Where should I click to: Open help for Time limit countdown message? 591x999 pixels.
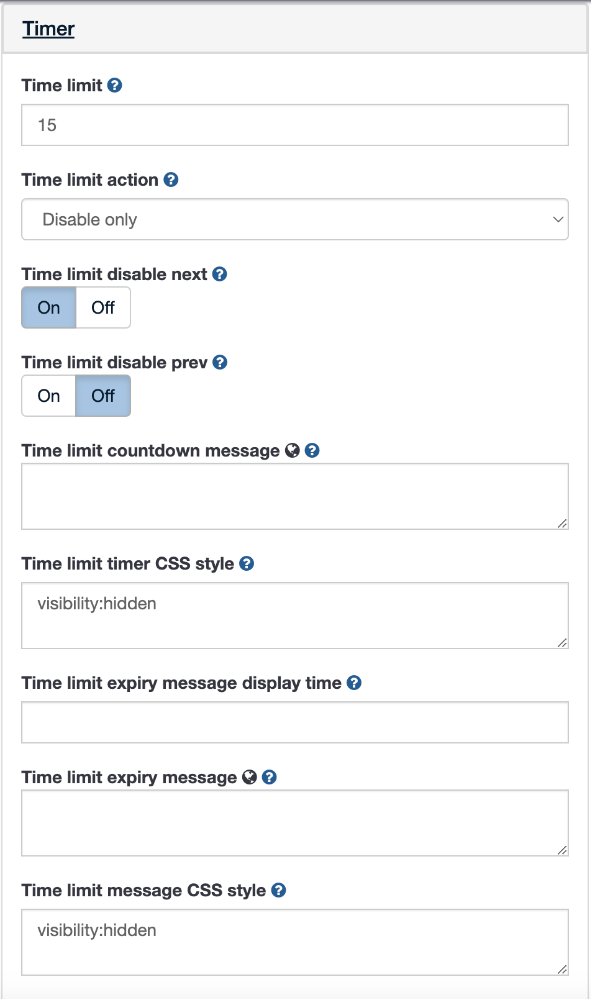[x=312, y=450]
